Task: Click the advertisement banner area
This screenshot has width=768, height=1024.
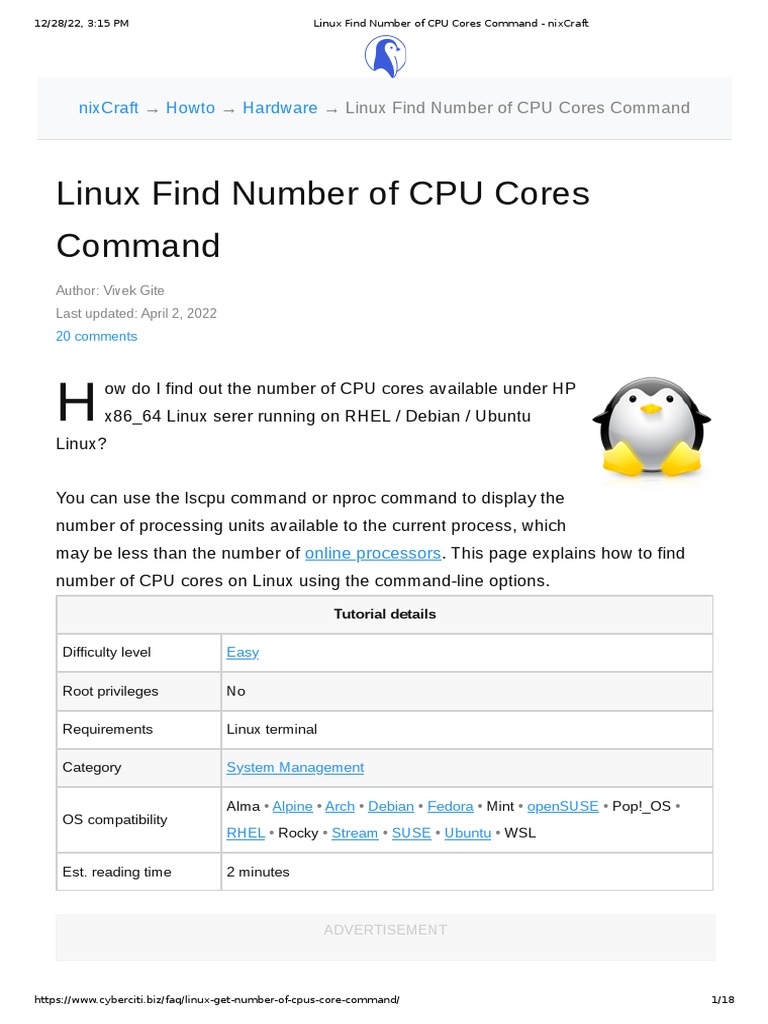Action: point(385,937)
